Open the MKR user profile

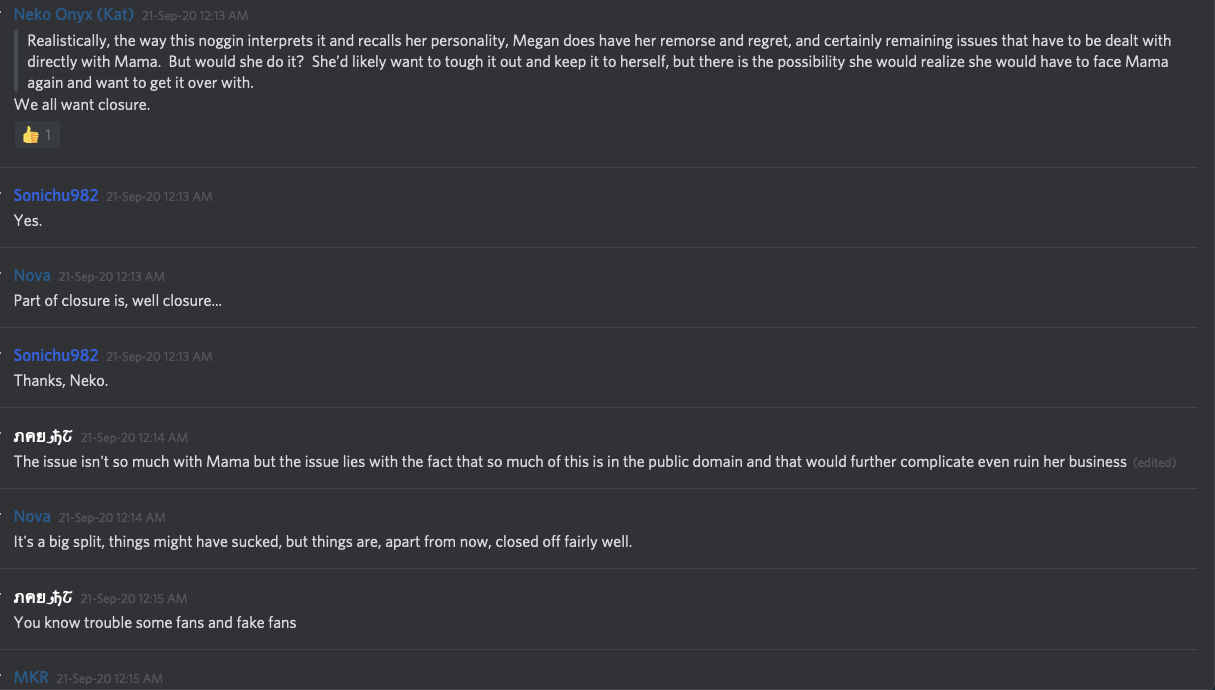(31, 678)
